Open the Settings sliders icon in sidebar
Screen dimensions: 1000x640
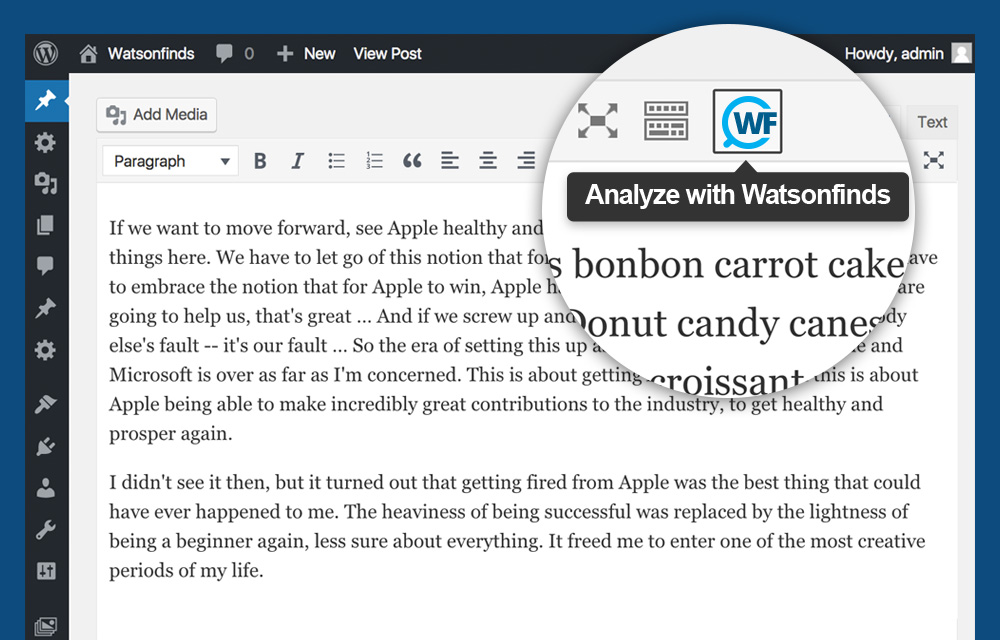tap(46, 571)
